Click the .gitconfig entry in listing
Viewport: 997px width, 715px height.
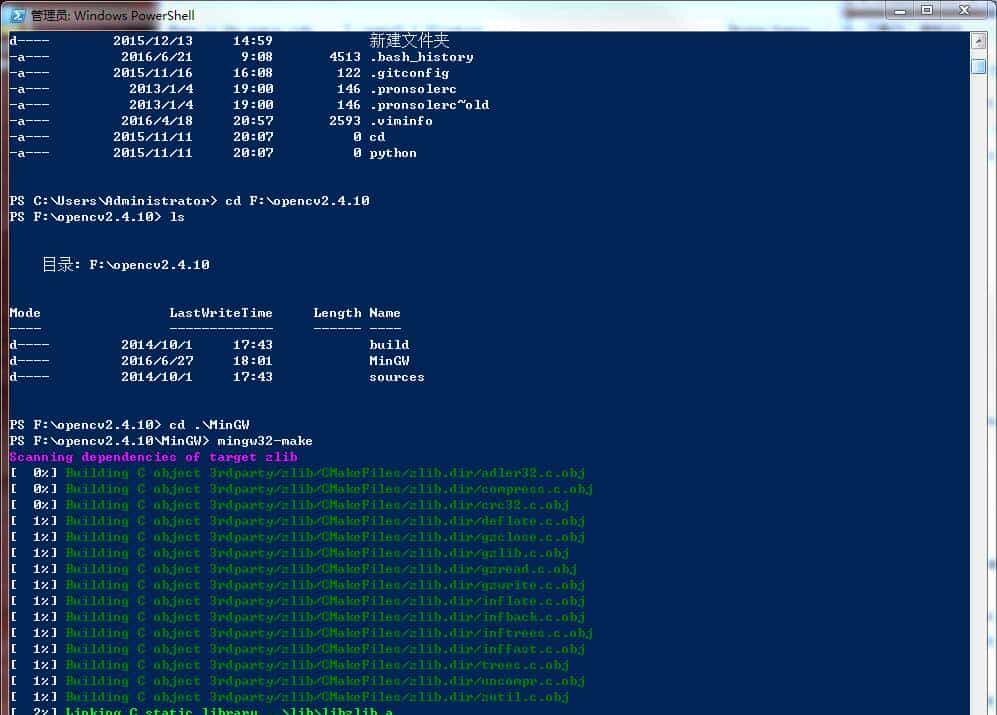coord(409,73)
